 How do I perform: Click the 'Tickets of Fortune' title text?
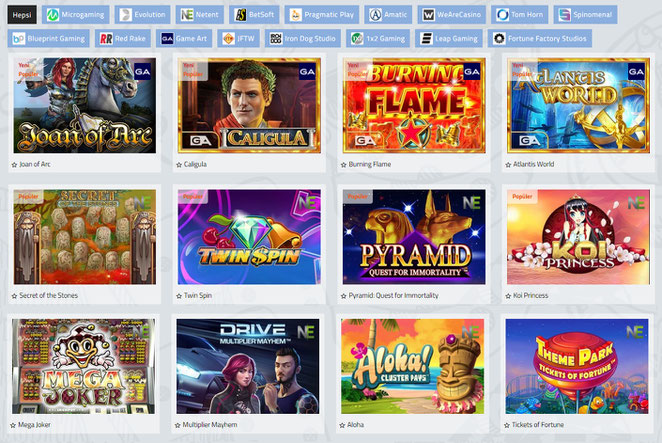[538, 425]
